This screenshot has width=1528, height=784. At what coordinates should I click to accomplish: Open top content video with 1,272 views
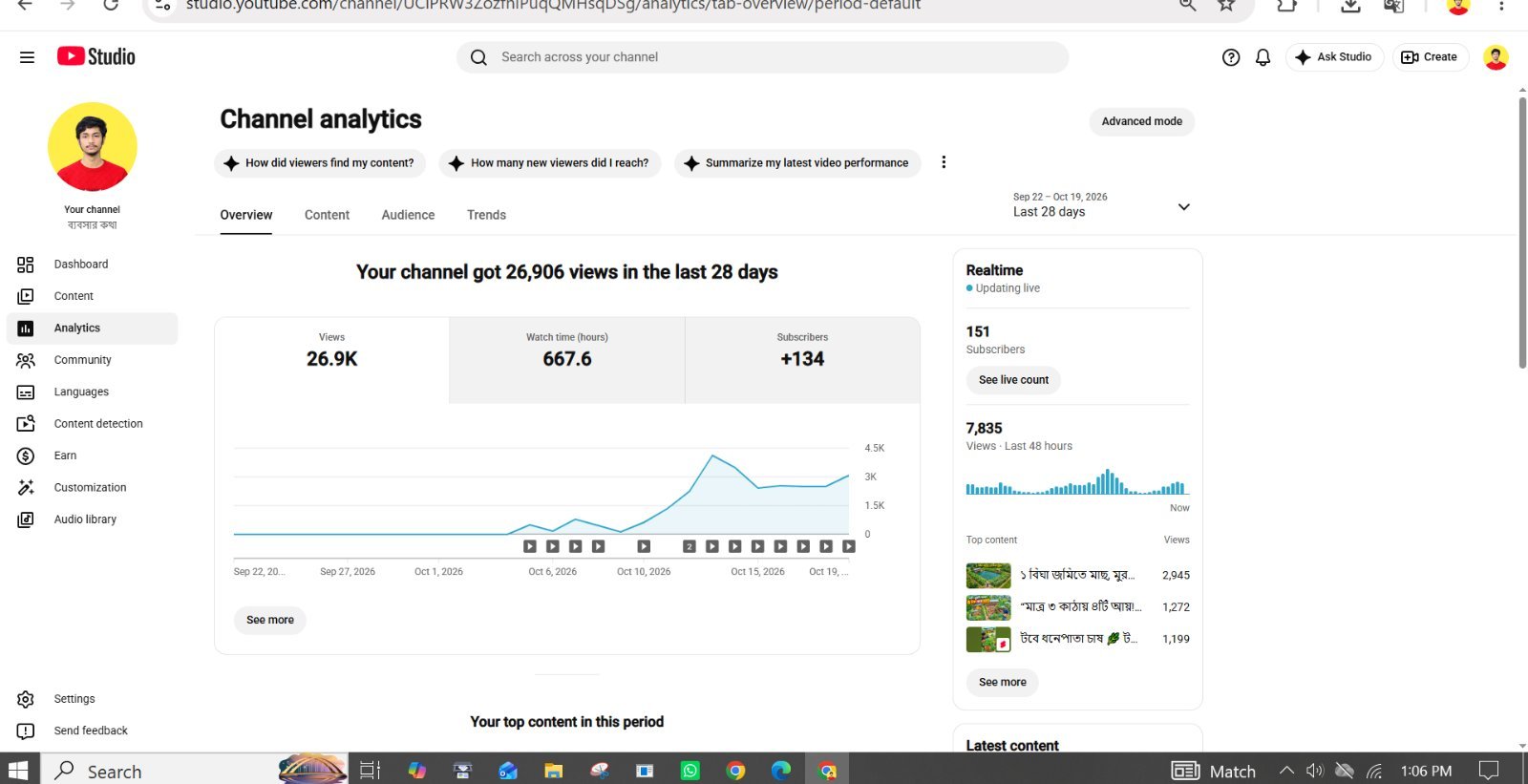coord(1077,607)
